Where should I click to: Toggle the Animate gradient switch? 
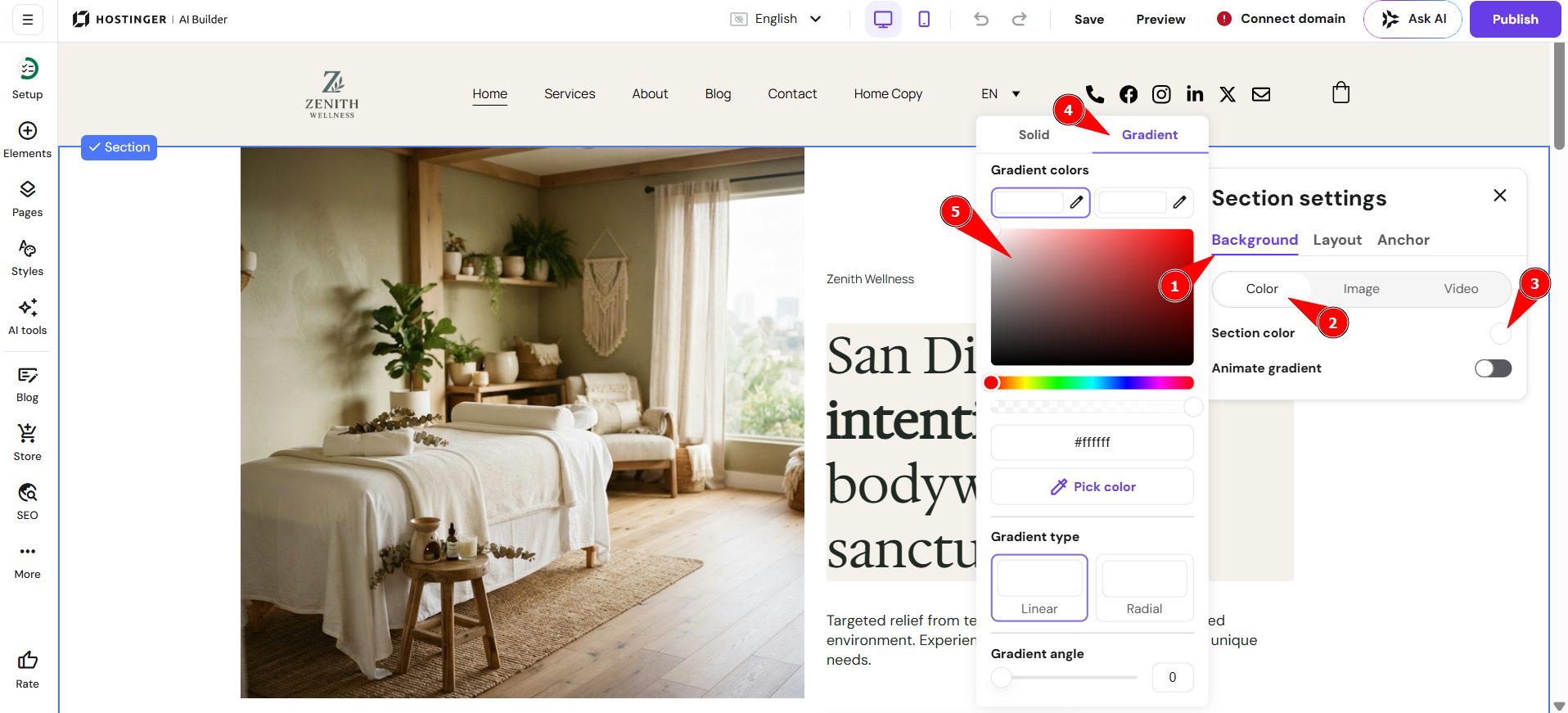1493,368
